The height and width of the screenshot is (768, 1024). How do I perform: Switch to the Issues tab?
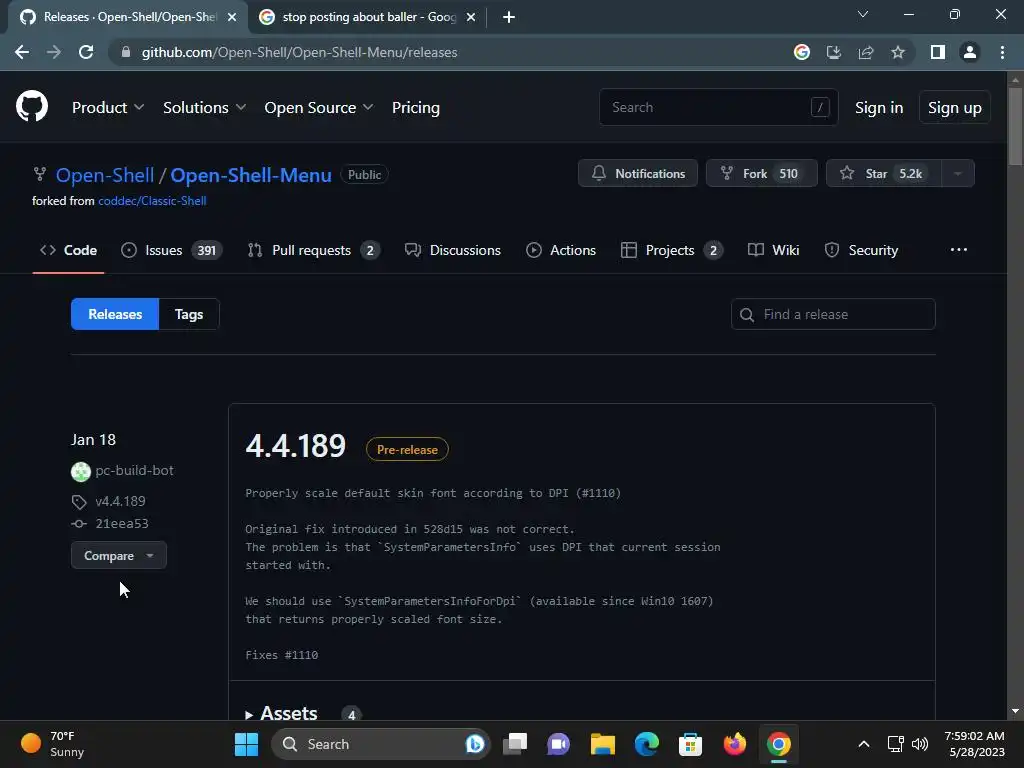(x=172, y=250)
